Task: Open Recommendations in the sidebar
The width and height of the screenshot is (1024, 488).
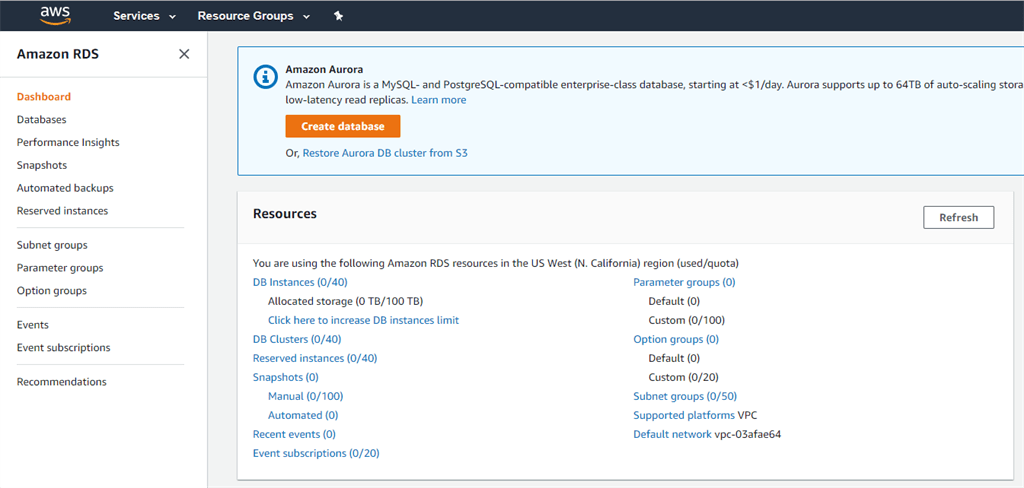Action: tap(61, 382)
